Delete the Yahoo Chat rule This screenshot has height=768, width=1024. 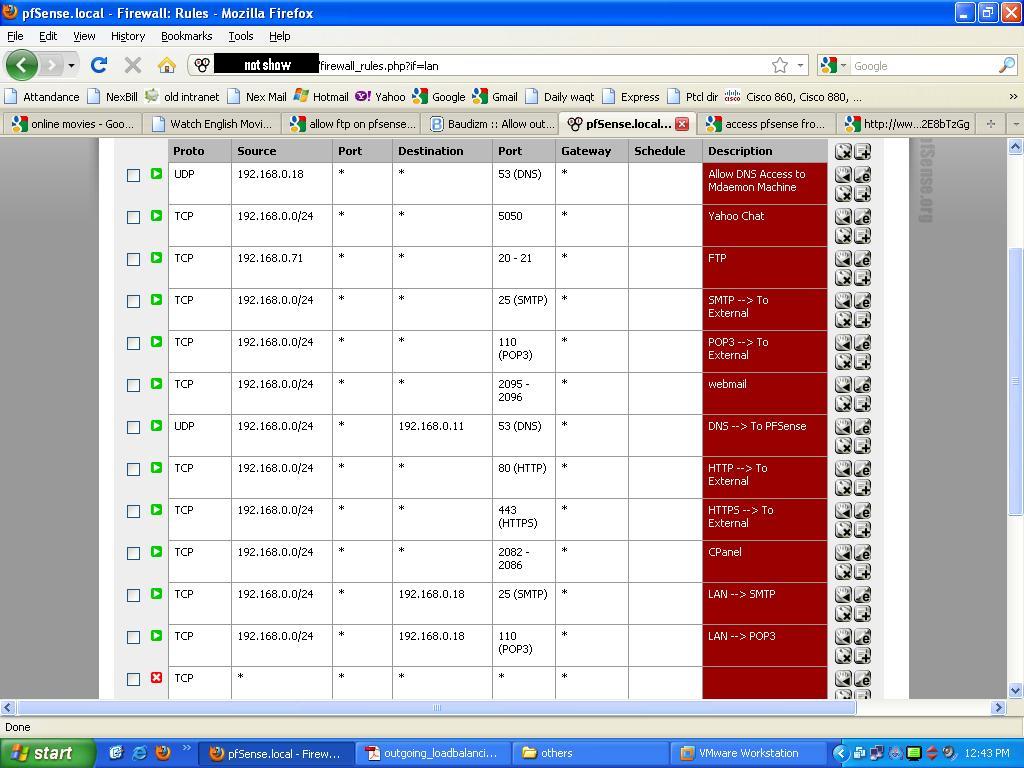(843, 235)
